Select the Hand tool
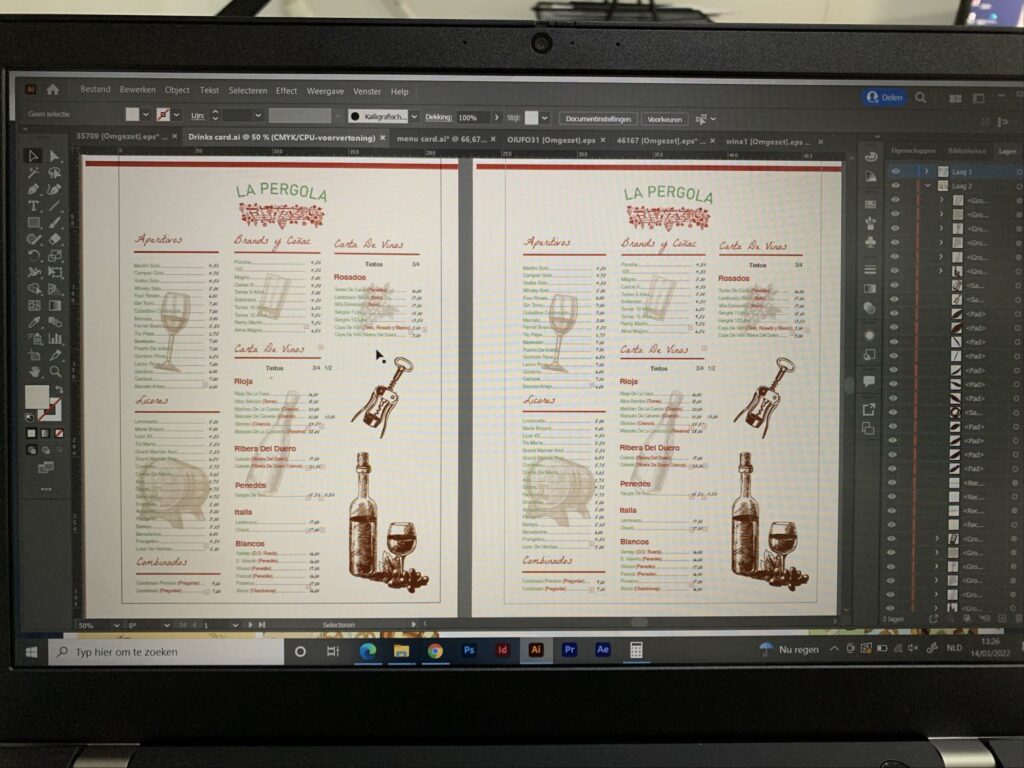This screenshot has height=768, width=1024. click(34, 371)
